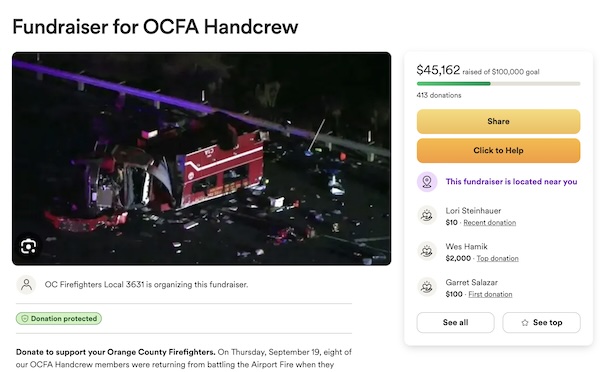Open the See all donations list

pyautogui.click(x=455, y=323)
